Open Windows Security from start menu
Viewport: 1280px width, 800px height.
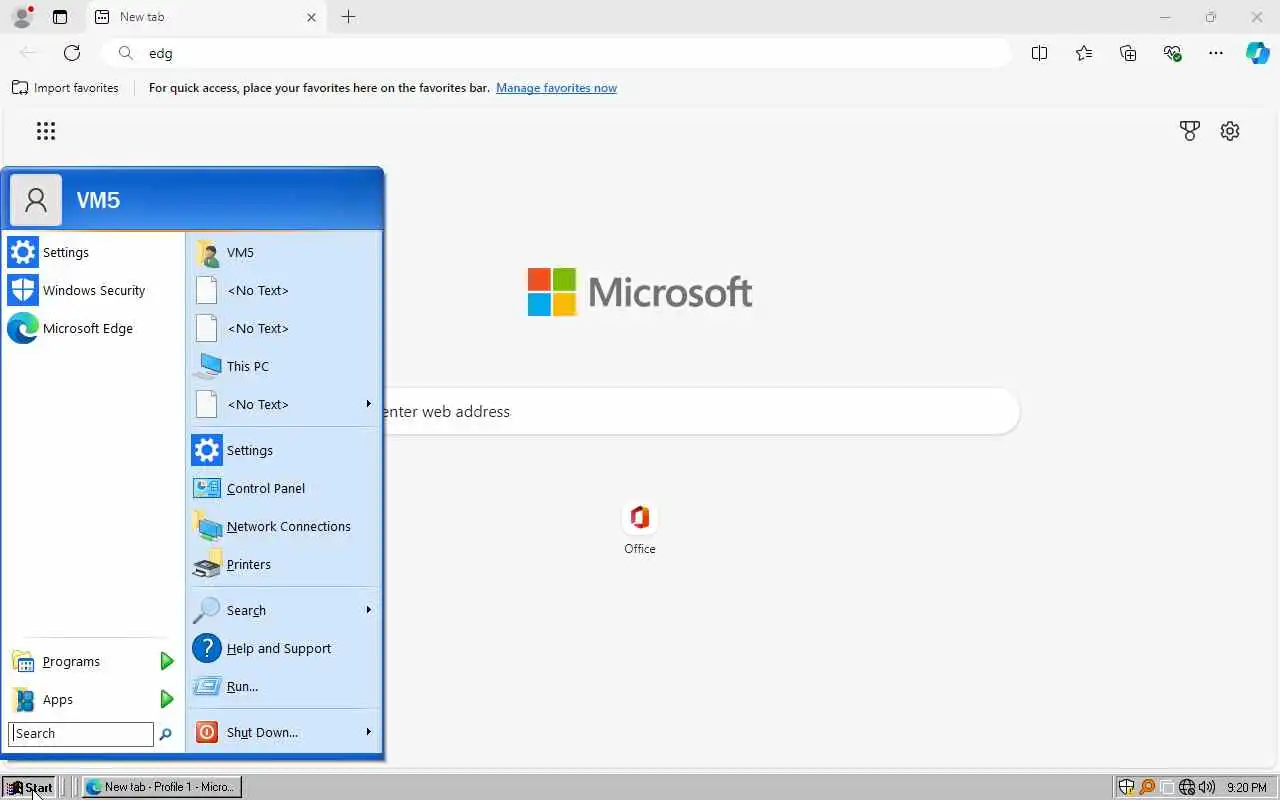[x=94, y=290]
